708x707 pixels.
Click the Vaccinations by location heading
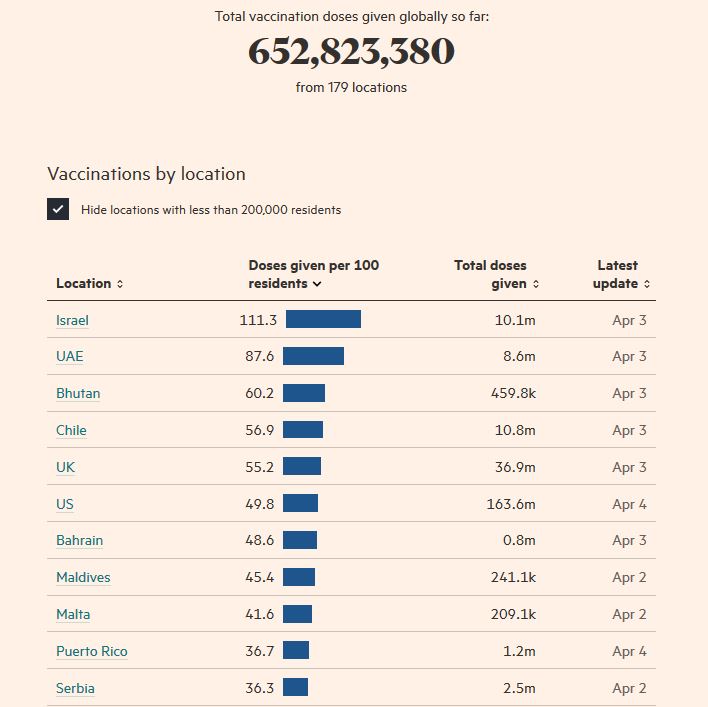(x=146, y=174)
